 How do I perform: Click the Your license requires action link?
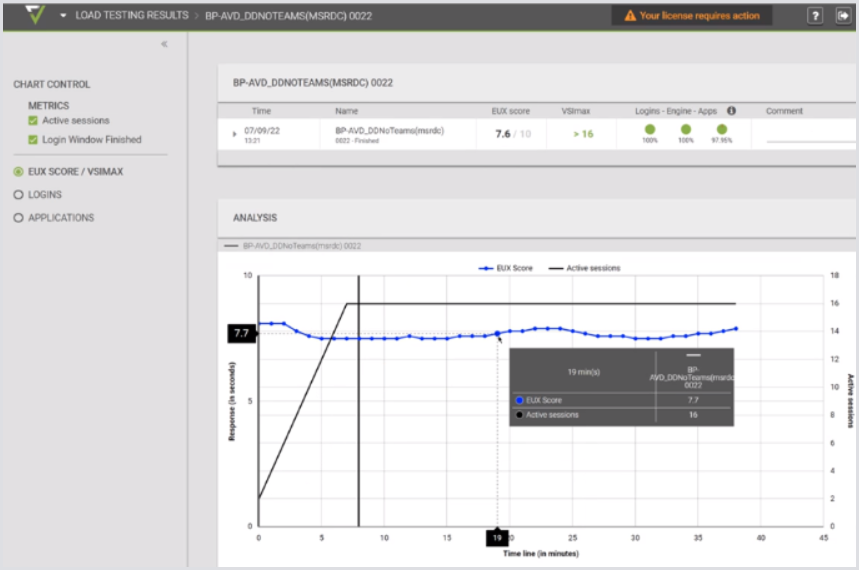[699, 16]
